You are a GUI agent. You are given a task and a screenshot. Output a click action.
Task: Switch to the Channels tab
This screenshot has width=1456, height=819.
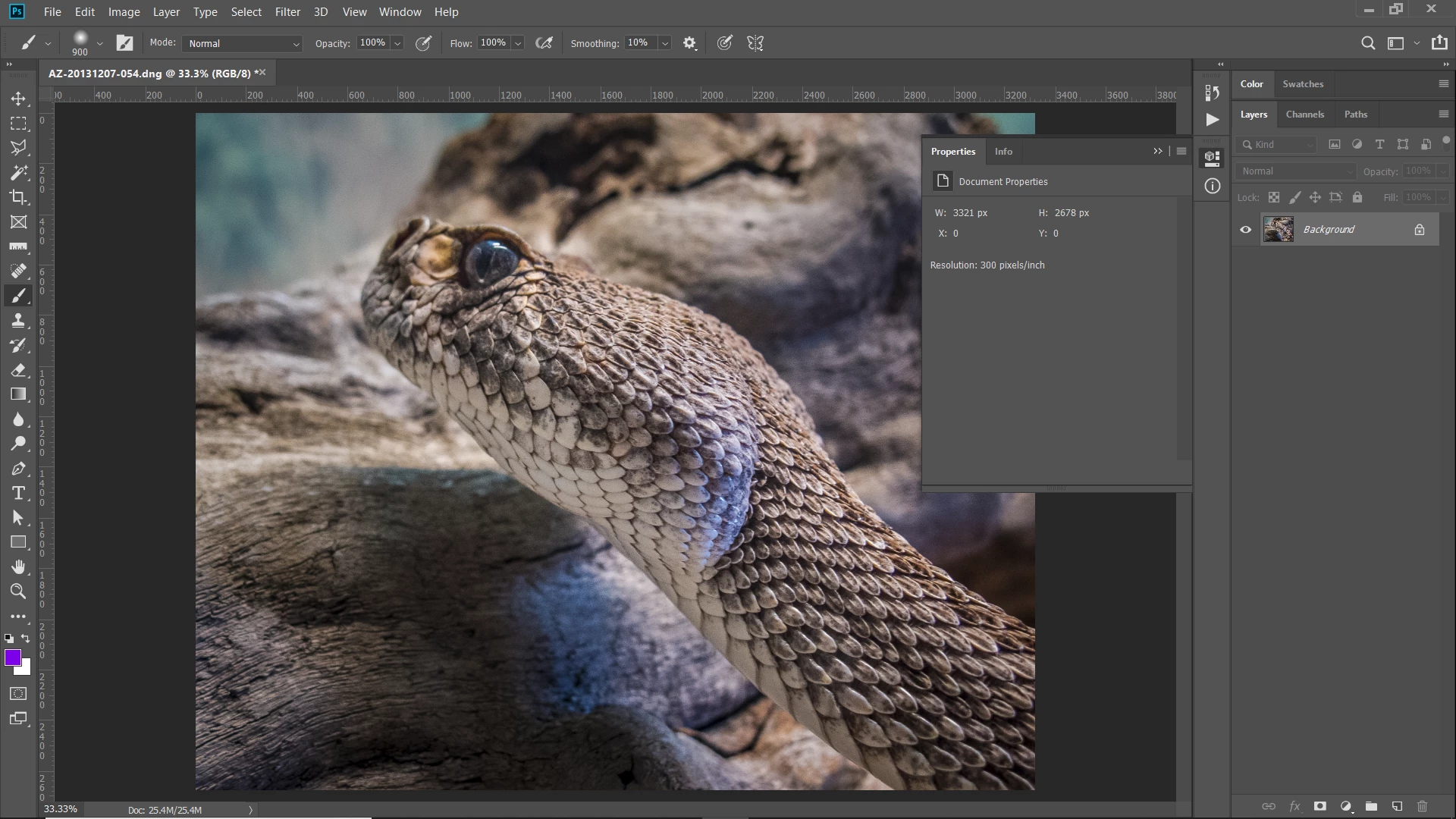pos(1304,115)
